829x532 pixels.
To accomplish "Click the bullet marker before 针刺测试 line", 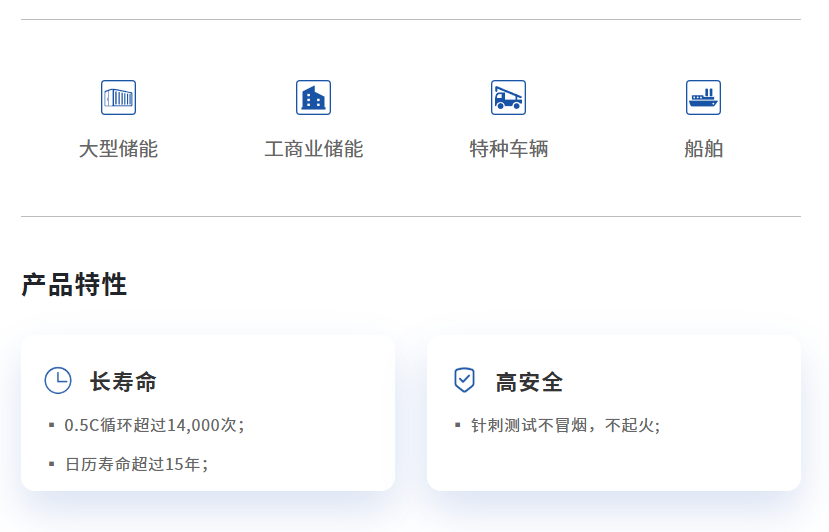I will pyautogui.click(x=457, y=425).
